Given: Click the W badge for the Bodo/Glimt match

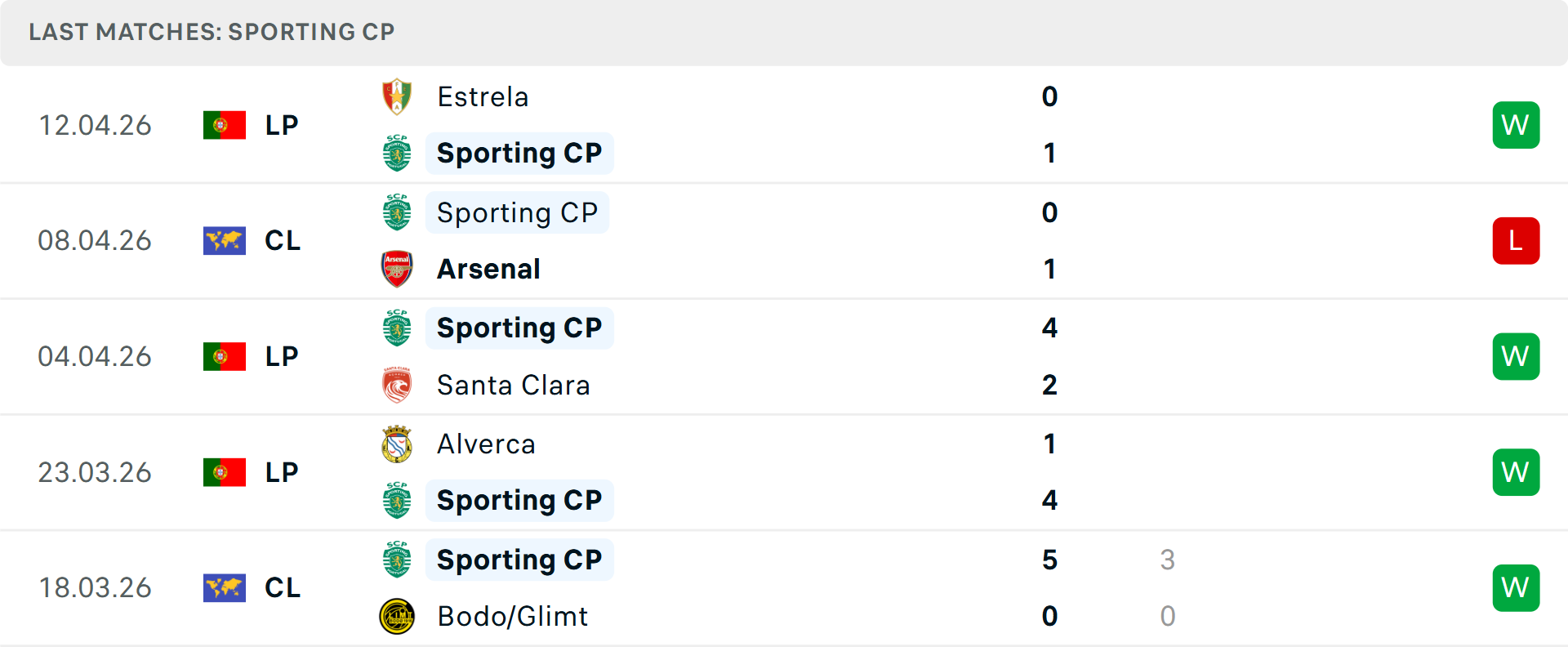Looking at the screenshot, I should pos(1516,587).
